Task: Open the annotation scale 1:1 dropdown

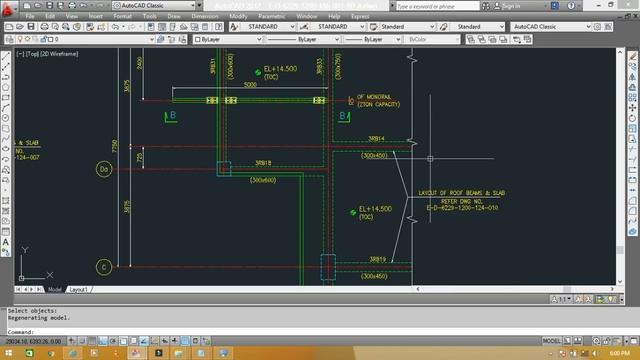Action: 562,299
